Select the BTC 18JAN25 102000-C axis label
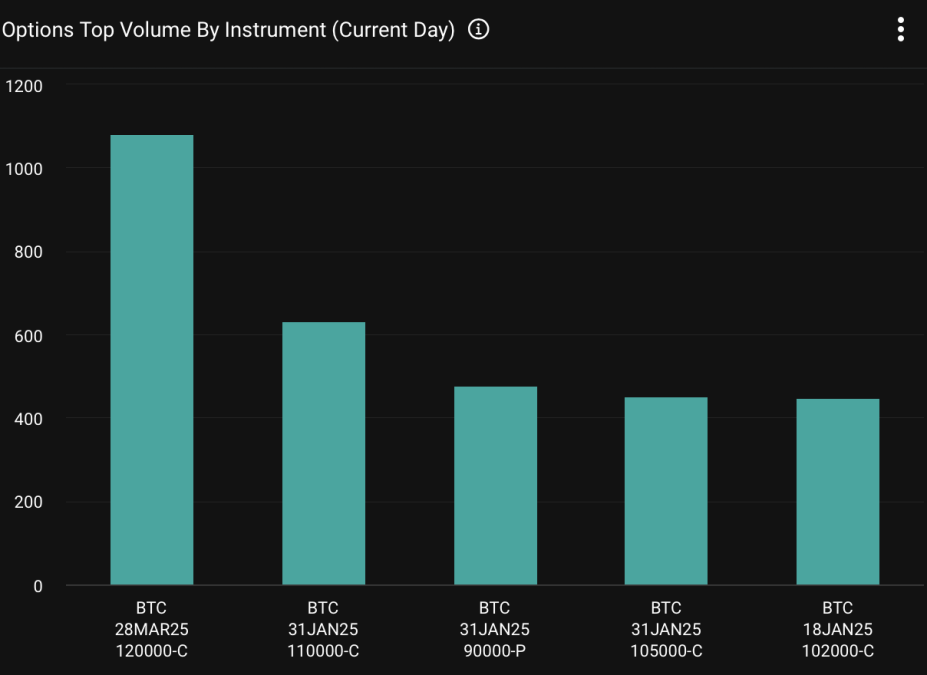This screenshot has width=927, height=675. [838, 629]
